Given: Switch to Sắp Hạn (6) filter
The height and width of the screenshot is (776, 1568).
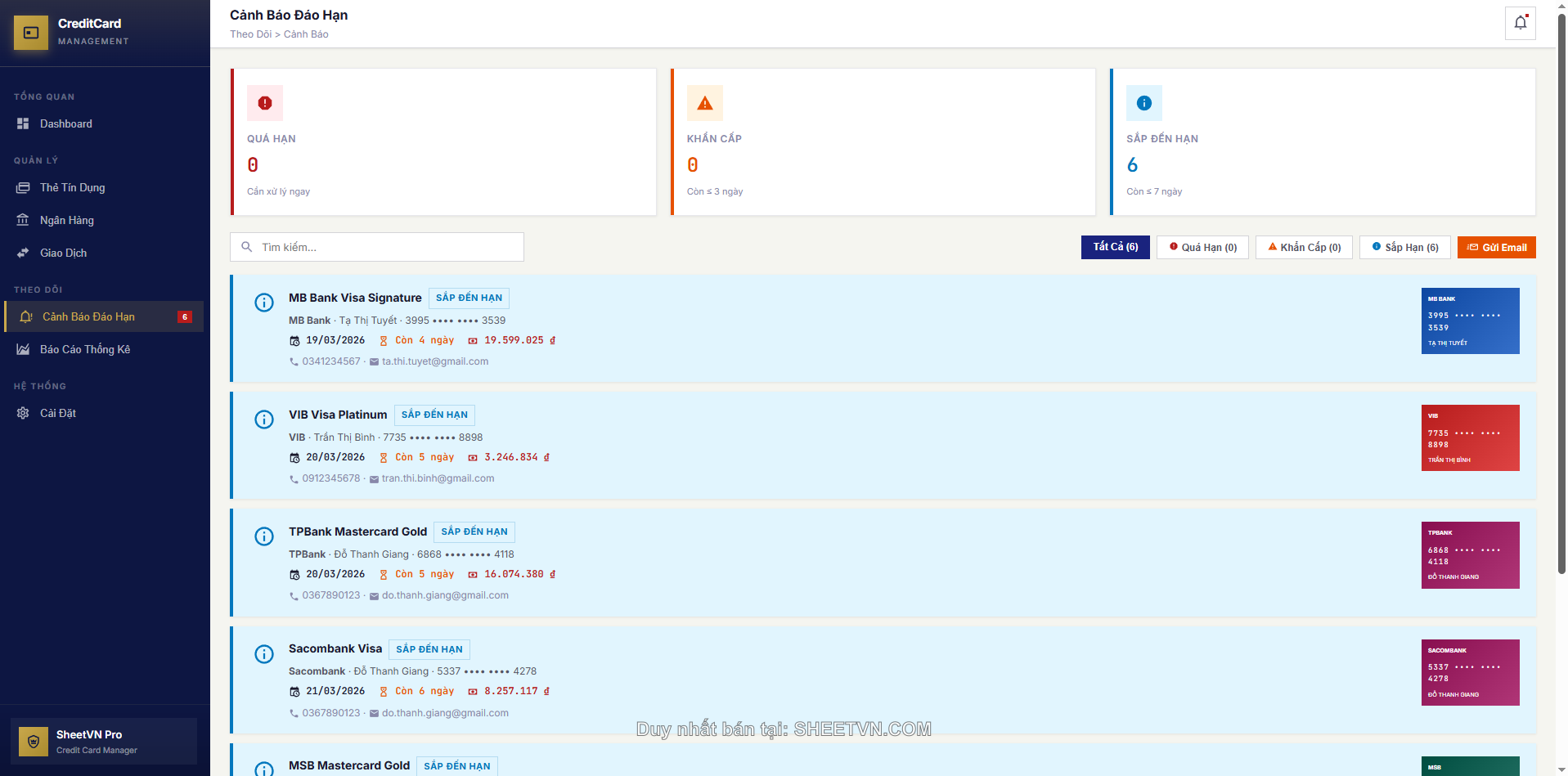Looking at the screenshot, I should 1404,247.
